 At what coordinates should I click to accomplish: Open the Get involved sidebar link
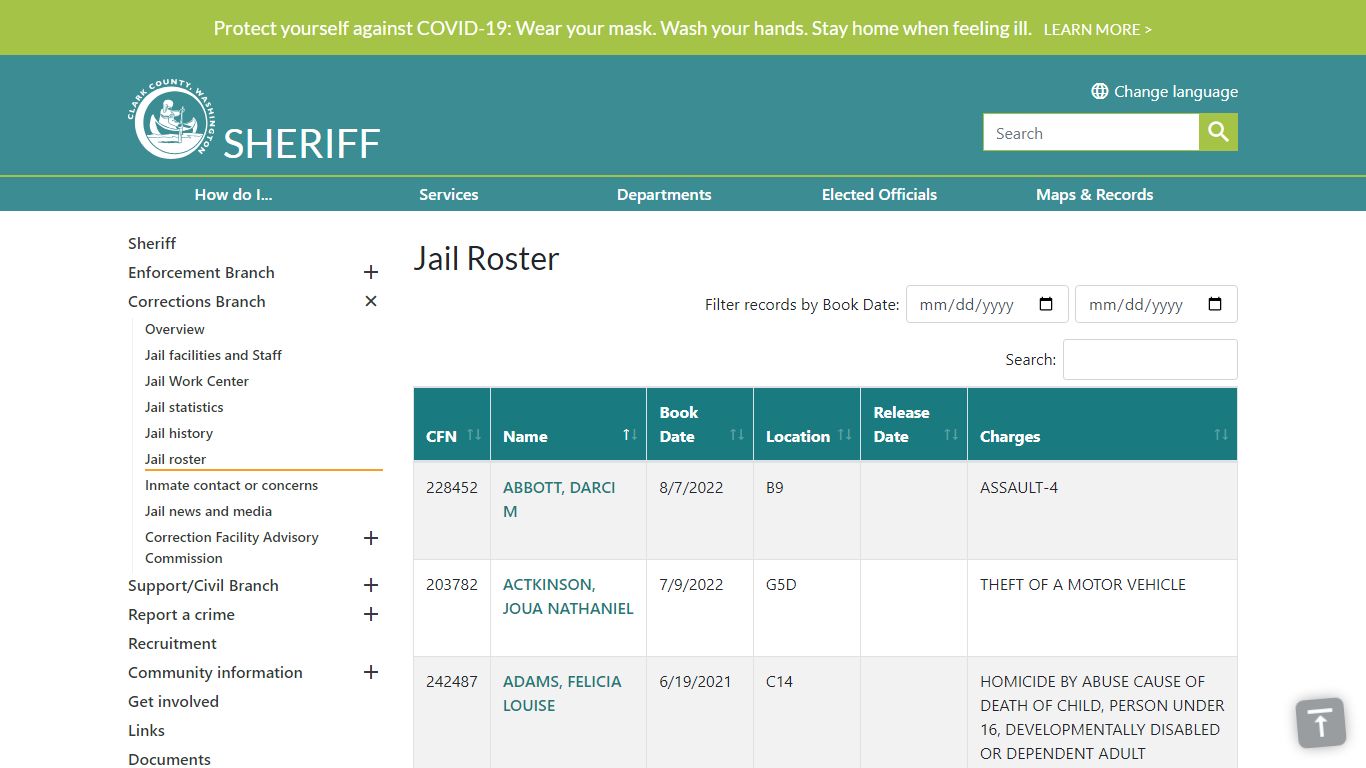coord(173,701)
